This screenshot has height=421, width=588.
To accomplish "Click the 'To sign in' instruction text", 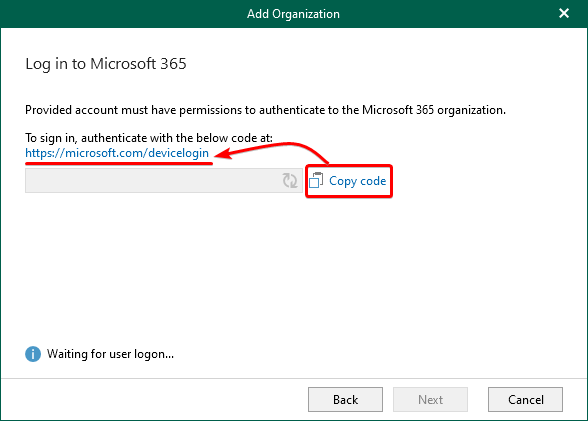I will (149, 138).
